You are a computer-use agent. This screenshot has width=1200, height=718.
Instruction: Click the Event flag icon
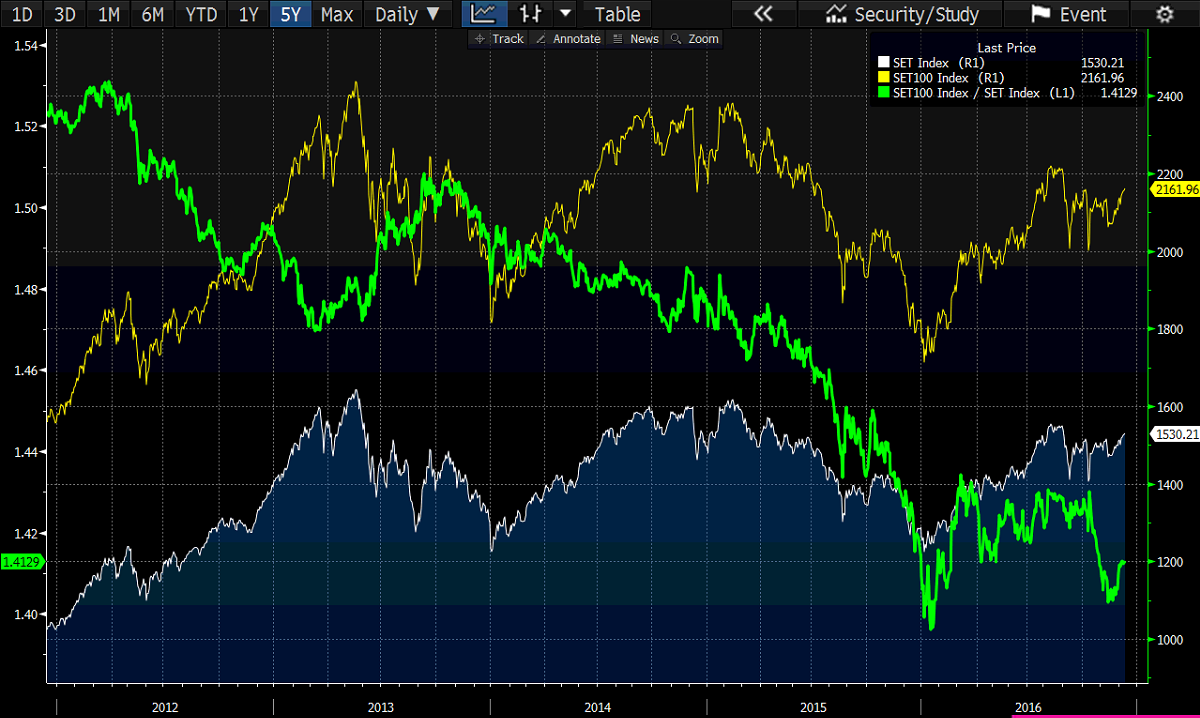point(1060,14)
